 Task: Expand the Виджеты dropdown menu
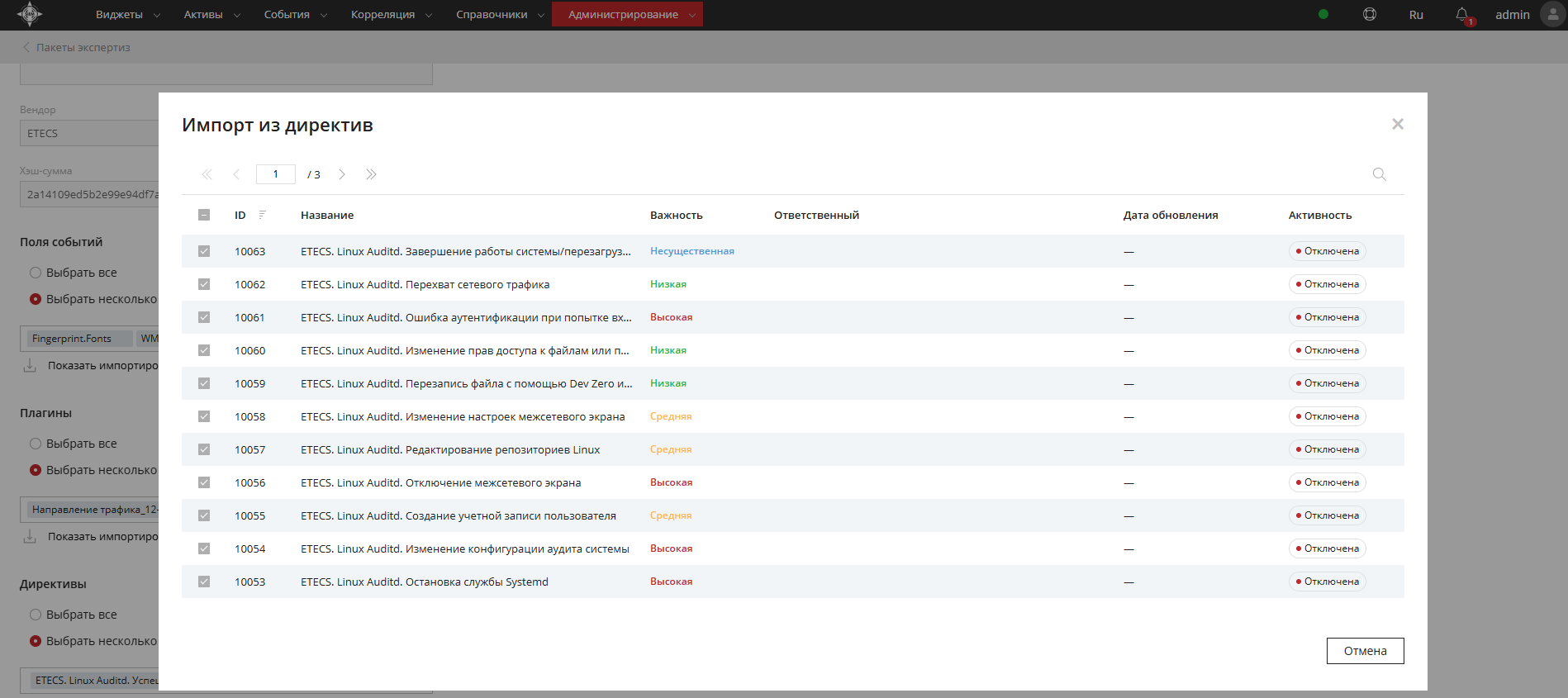pyautogui.click(x=127, y=15)
